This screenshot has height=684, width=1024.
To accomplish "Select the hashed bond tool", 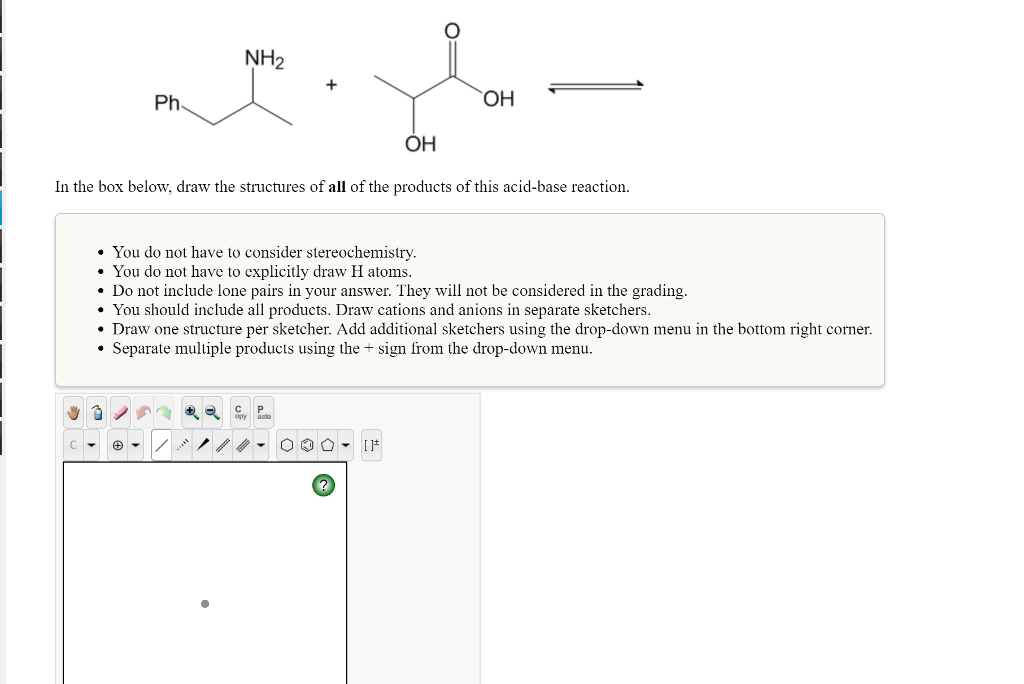I will pos(182,444).
